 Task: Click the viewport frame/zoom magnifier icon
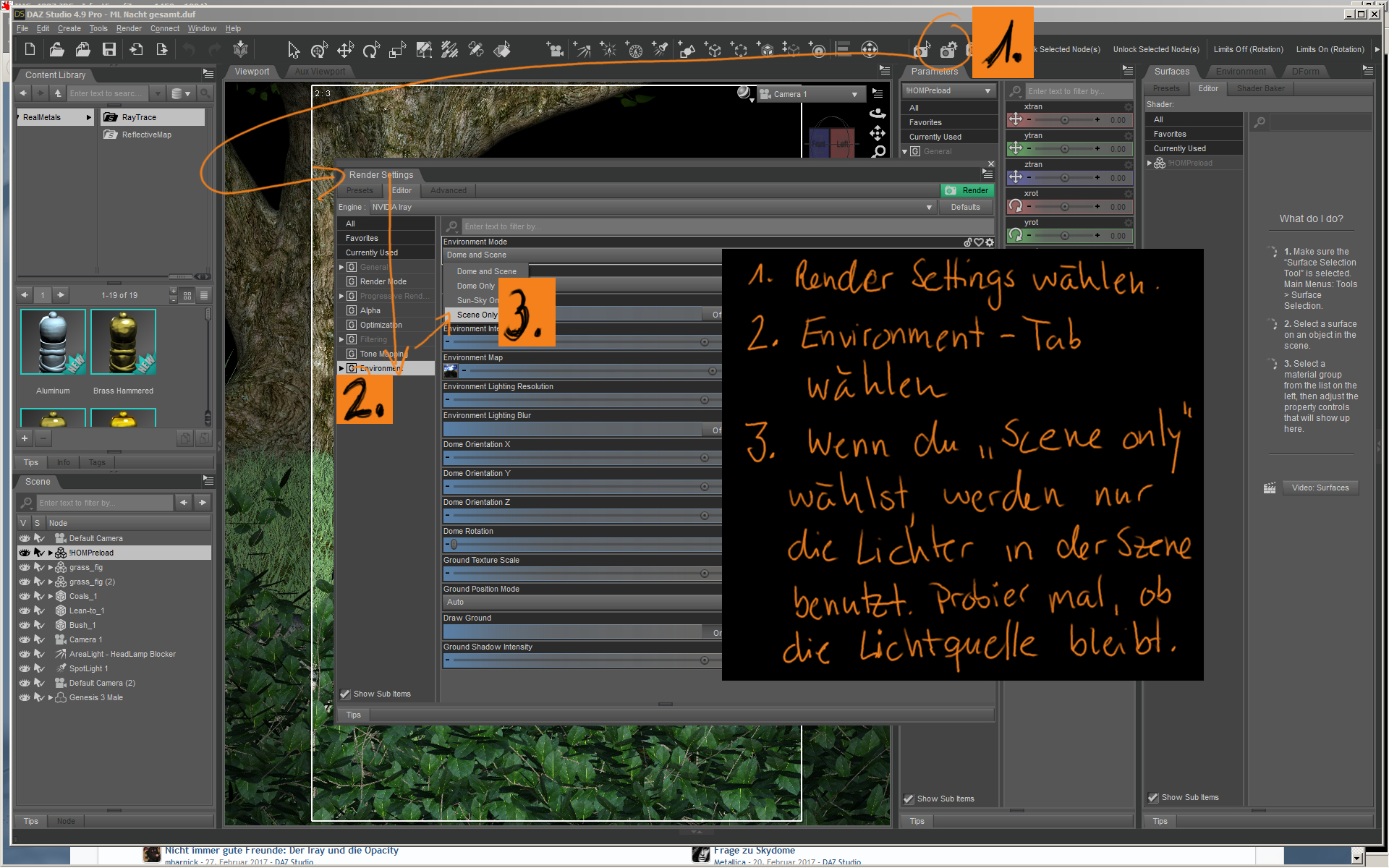pos(878,151)
